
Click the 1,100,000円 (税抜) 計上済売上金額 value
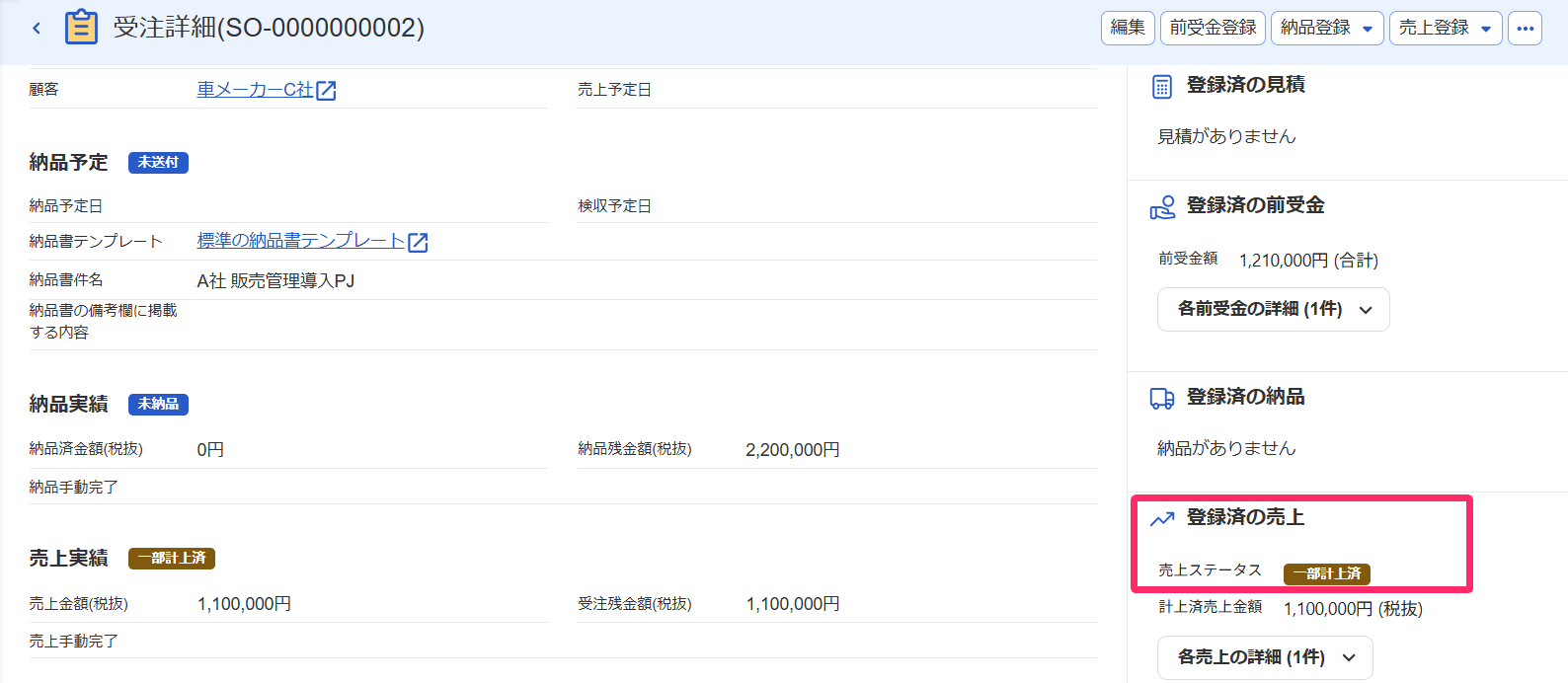[x=1353, y=609]
